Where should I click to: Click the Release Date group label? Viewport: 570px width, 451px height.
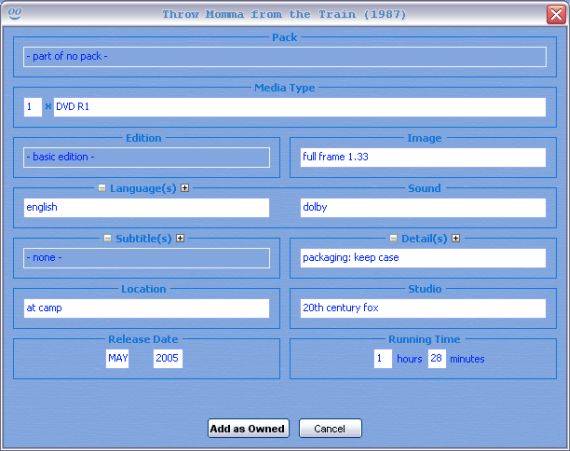(143, 339)
